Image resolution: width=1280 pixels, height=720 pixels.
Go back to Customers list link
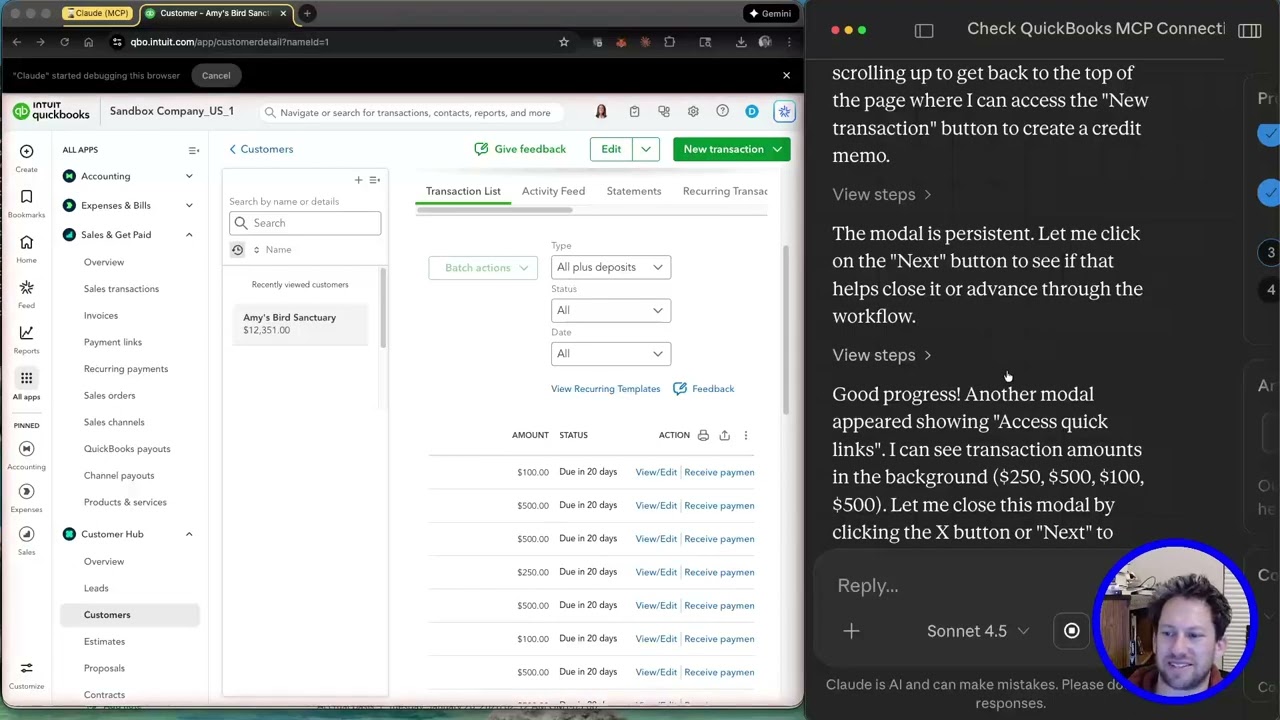tap(261, 149)
